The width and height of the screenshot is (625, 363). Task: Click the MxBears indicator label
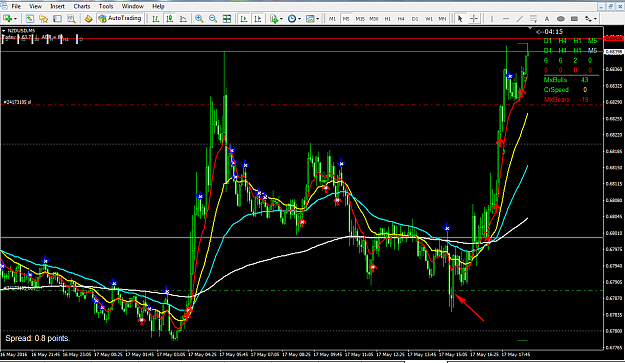pyautogui.click(x=557, y=100)
